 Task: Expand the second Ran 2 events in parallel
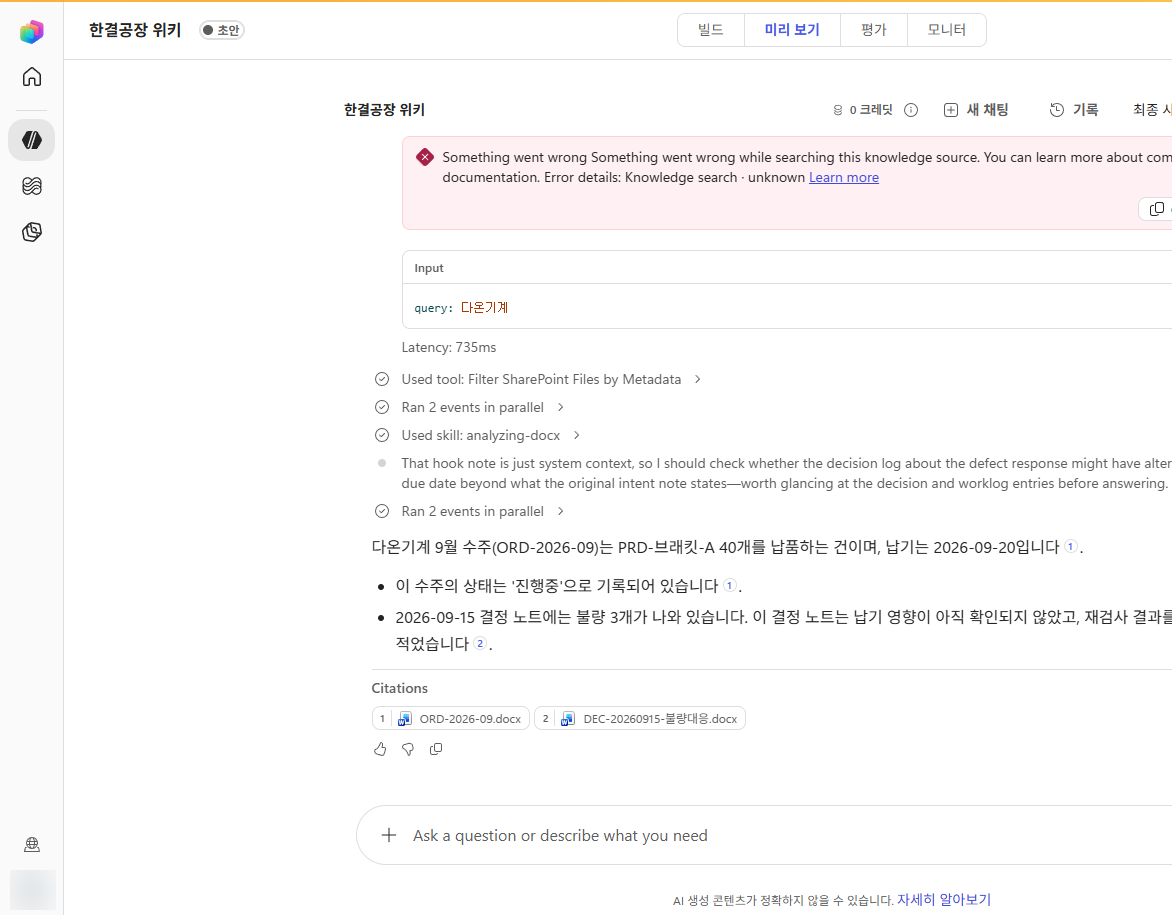[482, 511]
